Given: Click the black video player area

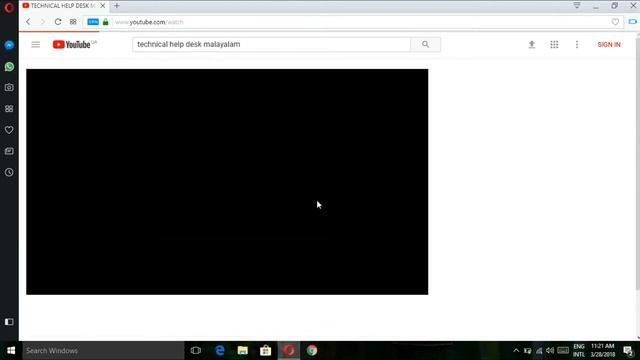Looking at the screenshot, I should click(x=227, y=182).
